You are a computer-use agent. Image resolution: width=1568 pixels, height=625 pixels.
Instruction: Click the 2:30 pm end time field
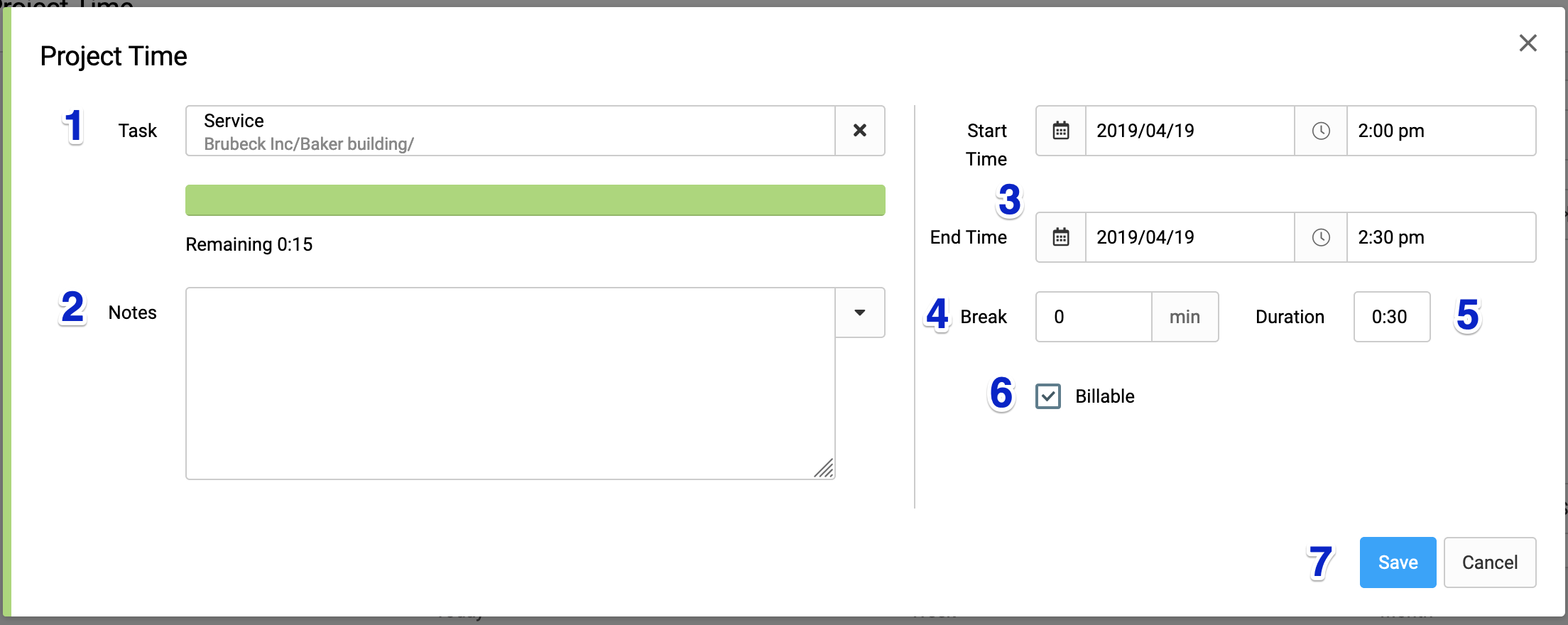[x=1442, y=237]
